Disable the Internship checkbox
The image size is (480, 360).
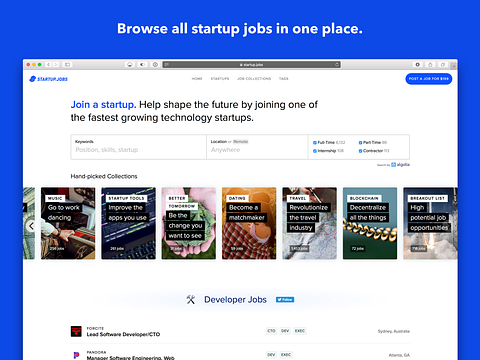click(x=315, y=151)
